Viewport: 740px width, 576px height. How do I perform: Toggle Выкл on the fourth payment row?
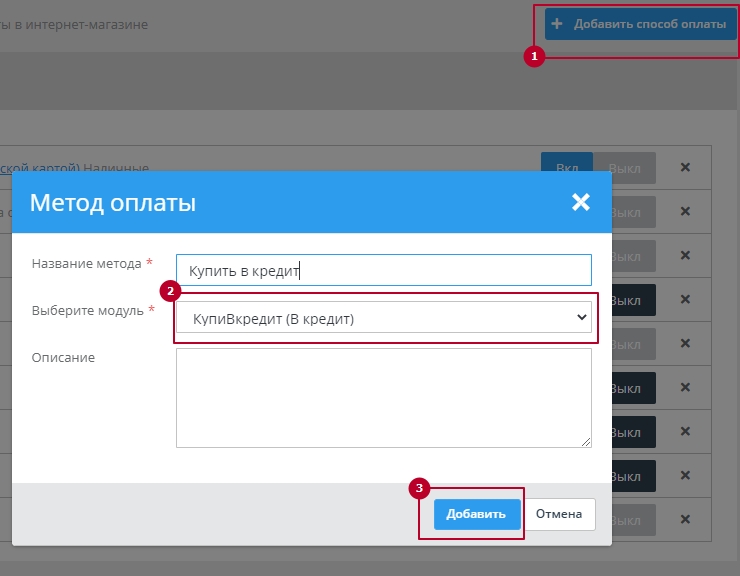(625, 300)
